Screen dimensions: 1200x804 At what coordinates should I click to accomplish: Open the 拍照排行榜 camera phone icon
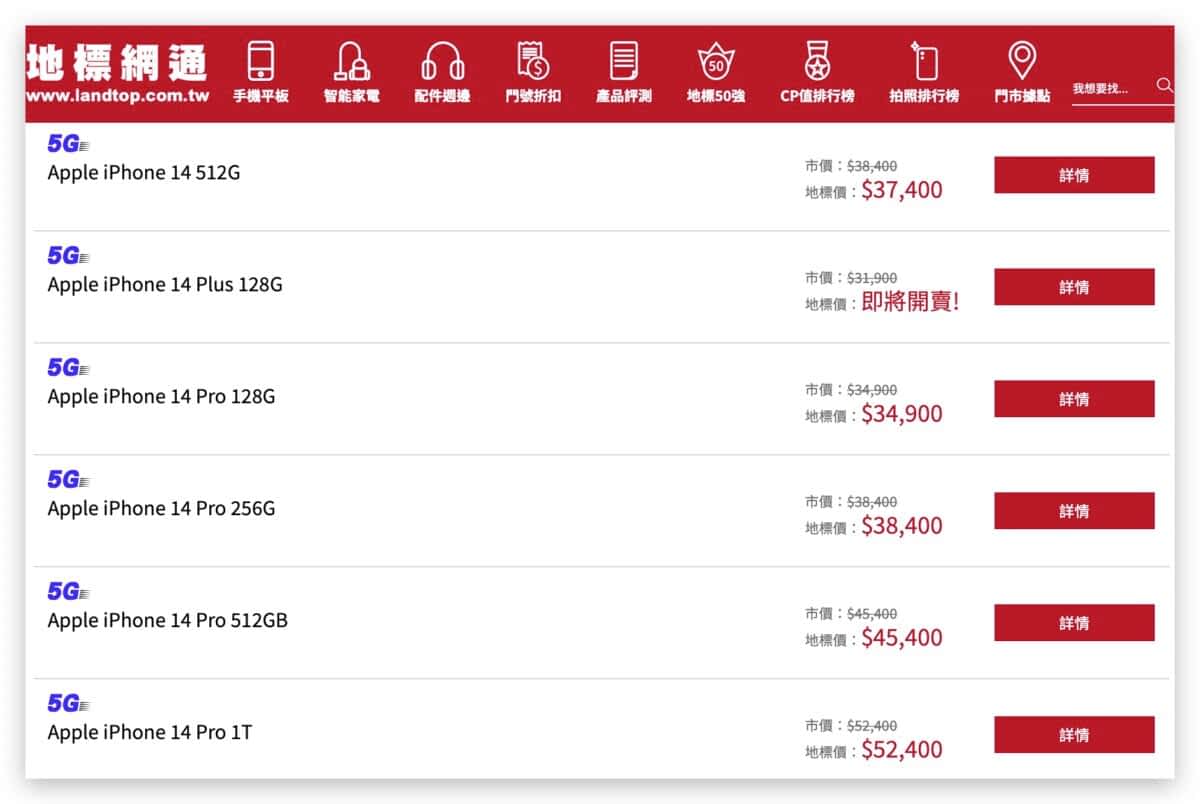pyautogui.click(x=924, y=62)
